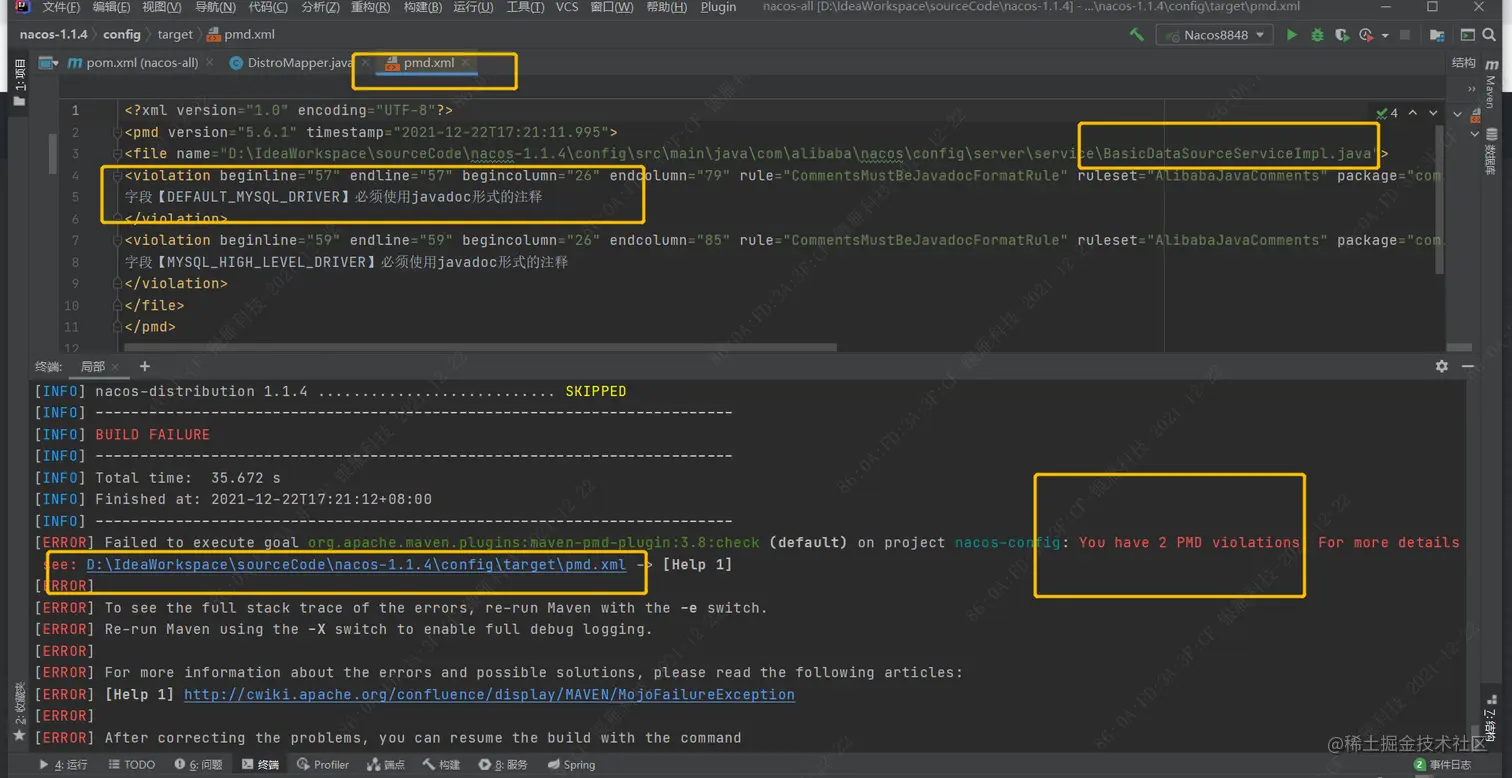Open the 重构(R) menu
1512x778 pixels.
pos(372,7)
